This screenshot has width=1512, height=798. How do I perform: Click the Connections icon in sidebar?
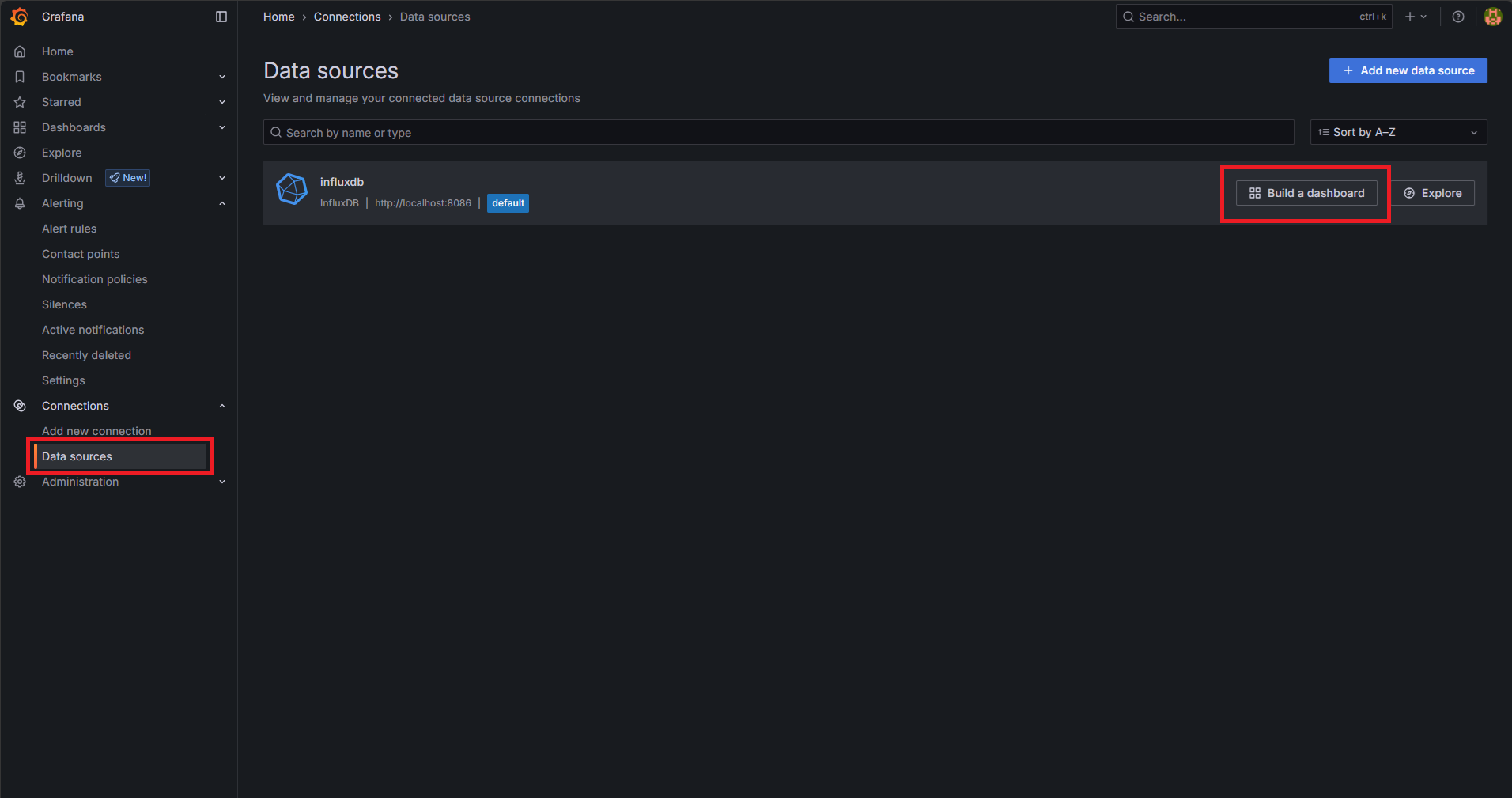coord(20,406)
